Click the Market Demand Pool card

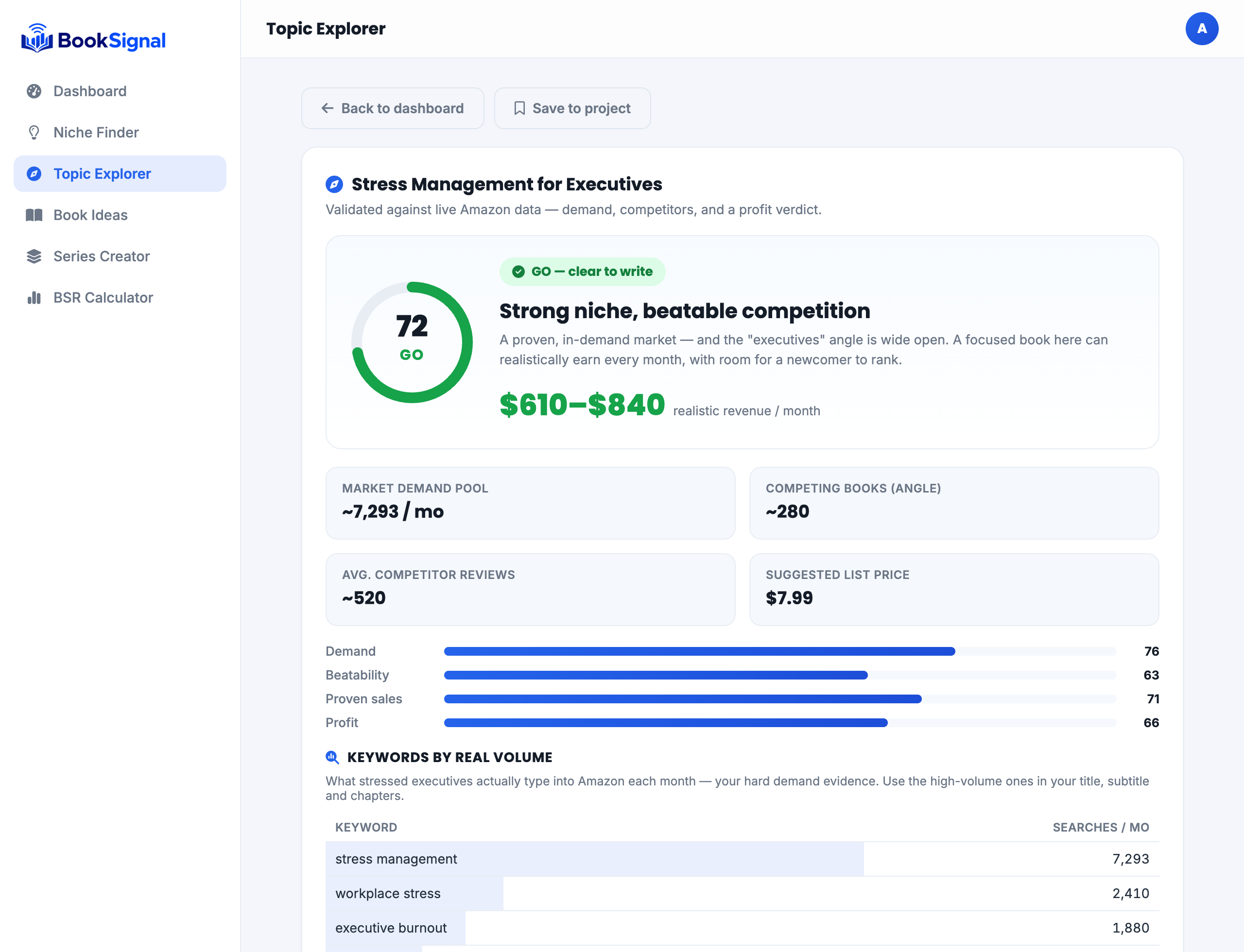pyautogui.click(x=530, y=503)
